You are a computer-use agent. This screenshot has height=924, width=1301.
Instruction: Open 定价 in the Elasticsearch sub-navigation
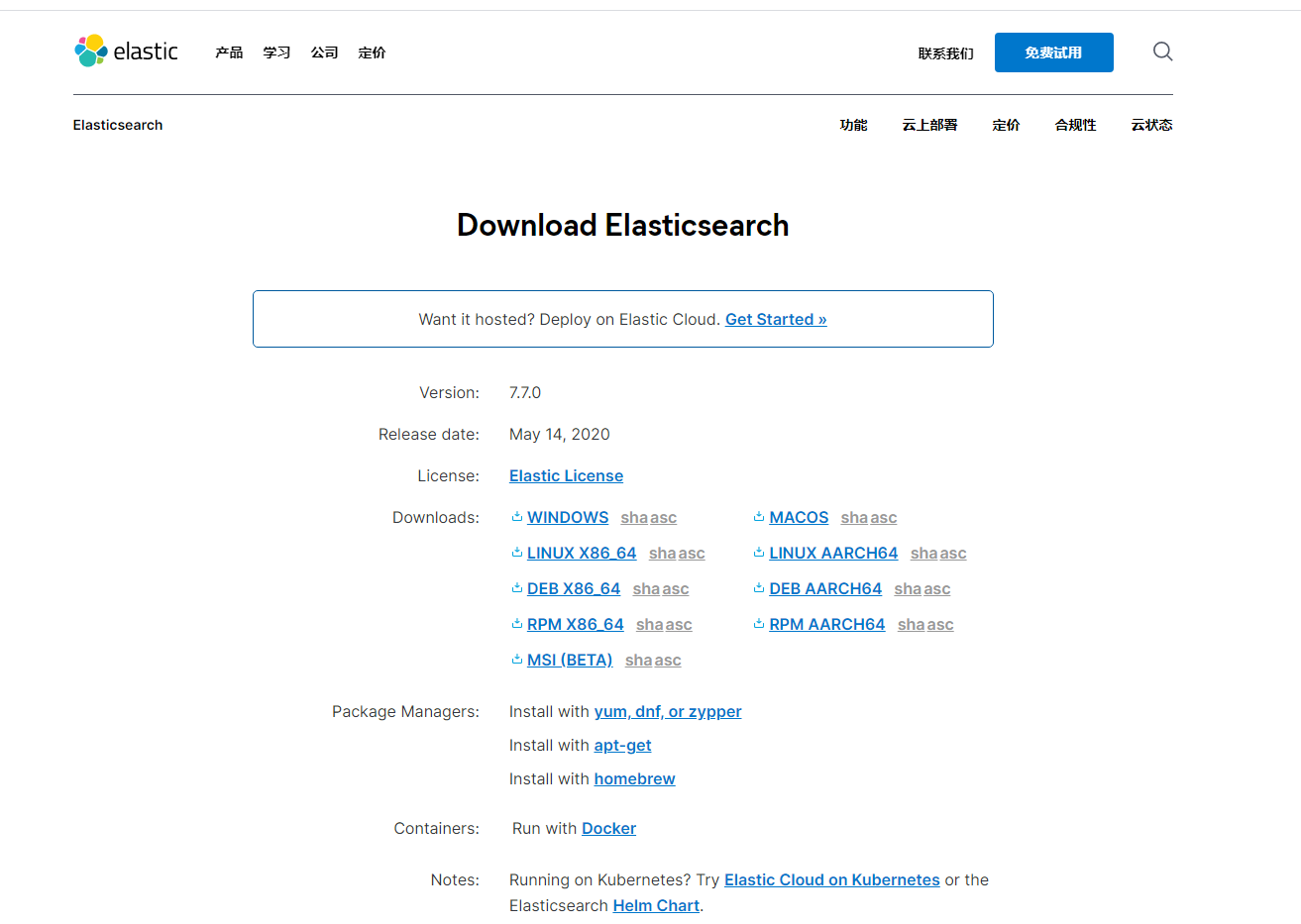[1006, 125]
